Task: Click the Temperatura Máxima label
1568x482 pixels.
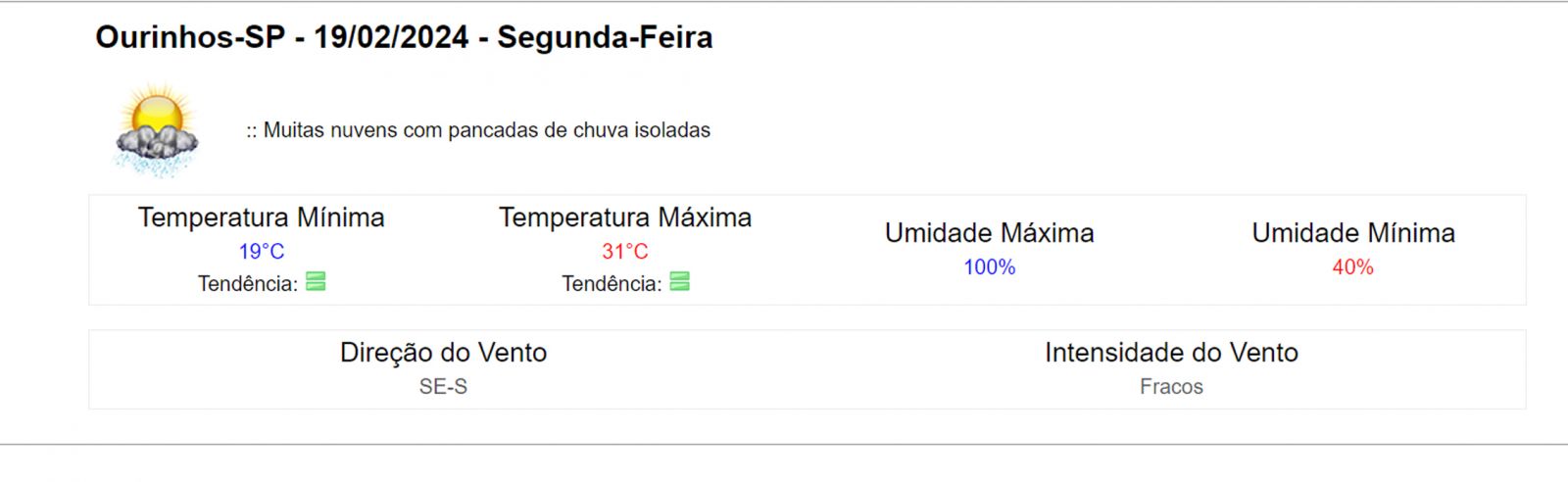Action: coord(625,217)
